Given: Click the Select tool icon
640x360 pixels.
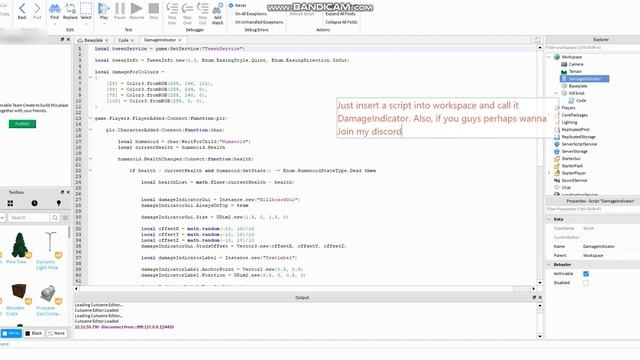Looking at the screenshot, I should [86, 11].
